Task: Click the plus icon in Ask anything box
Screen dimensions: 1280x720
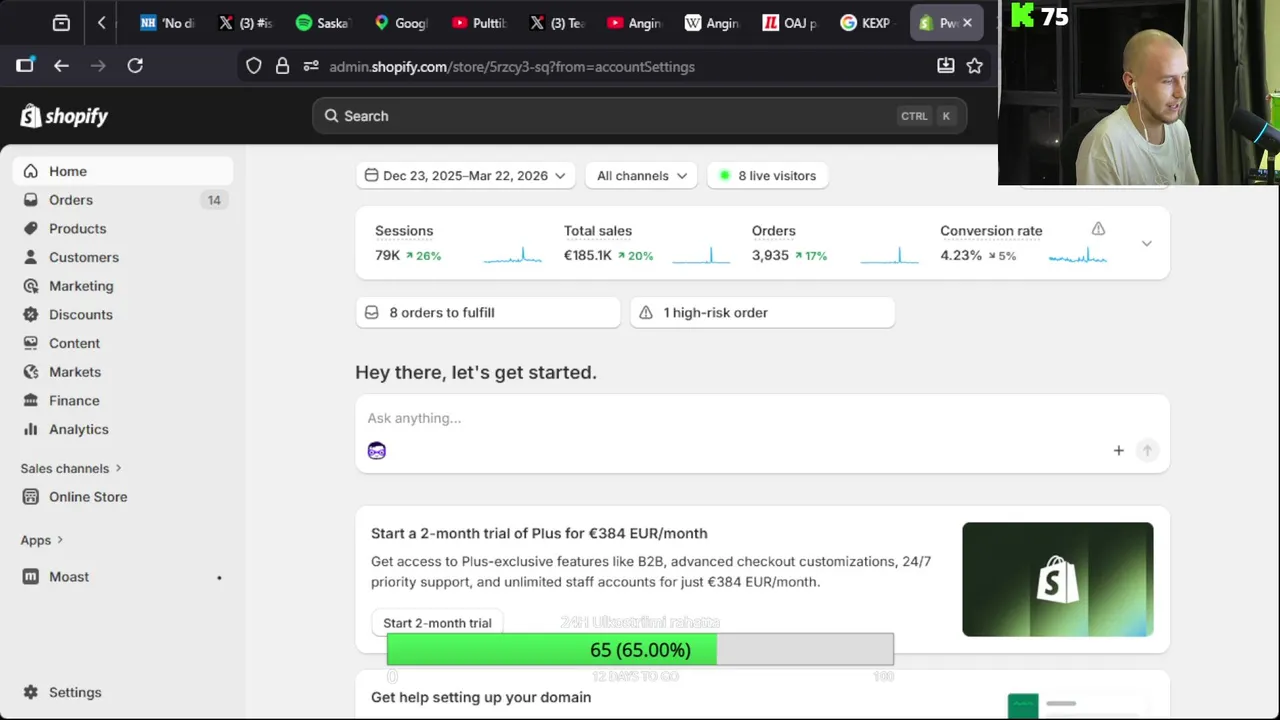Action: coord(1118,451)
